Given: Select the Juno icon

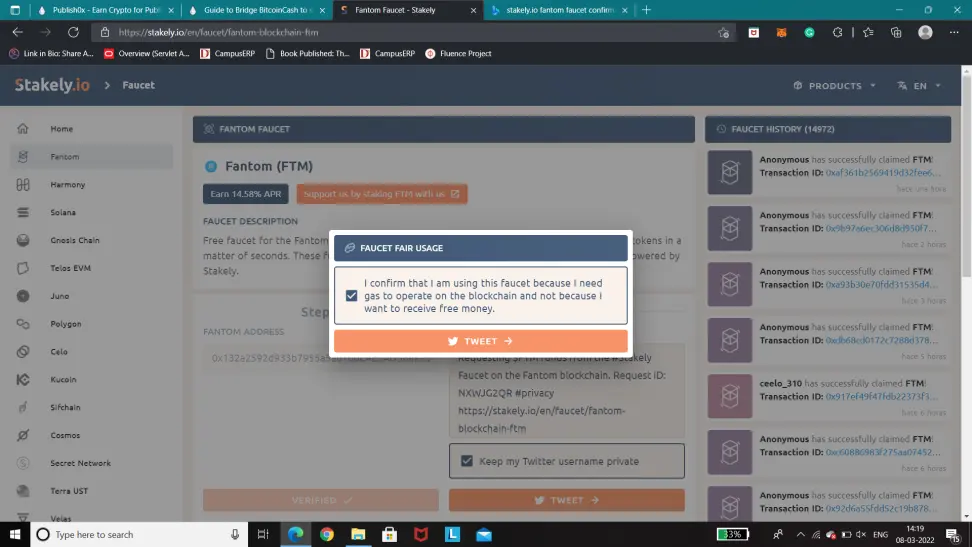Looking at the screenshot, I should [x=23, y=296].
